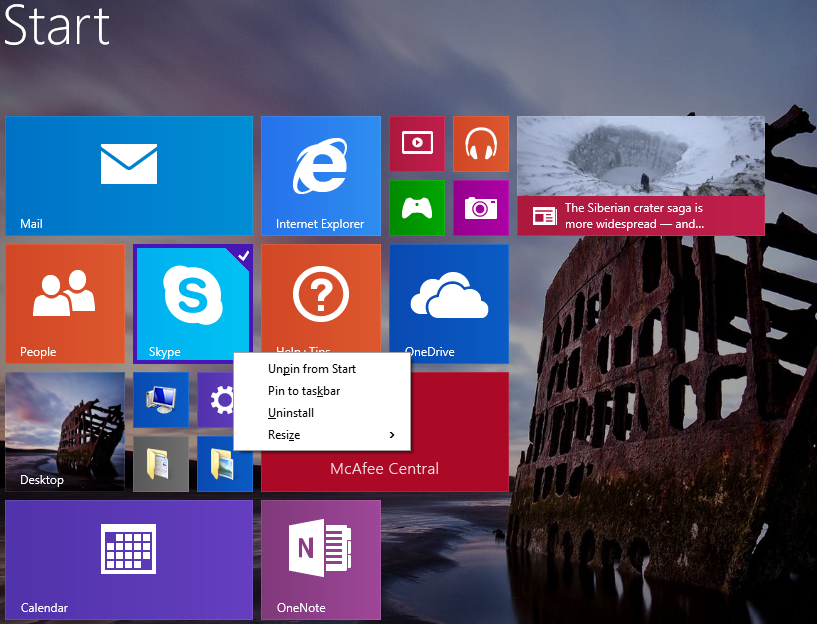Image resolution: width=817 pixels, height=624 pixels.
Task: Click the news icon on the headline tile
Action: coord(544,216)
